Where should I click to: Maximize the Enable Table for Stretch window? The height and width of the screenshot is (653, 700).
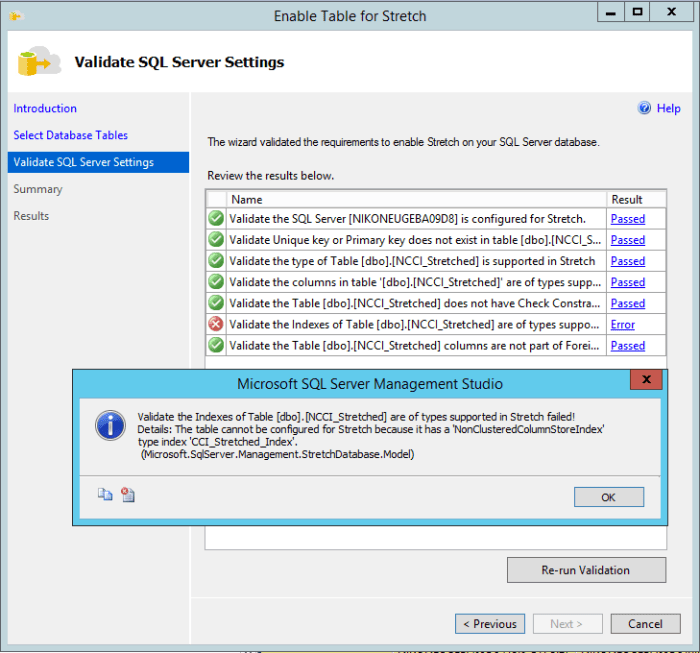pos(637,12)
